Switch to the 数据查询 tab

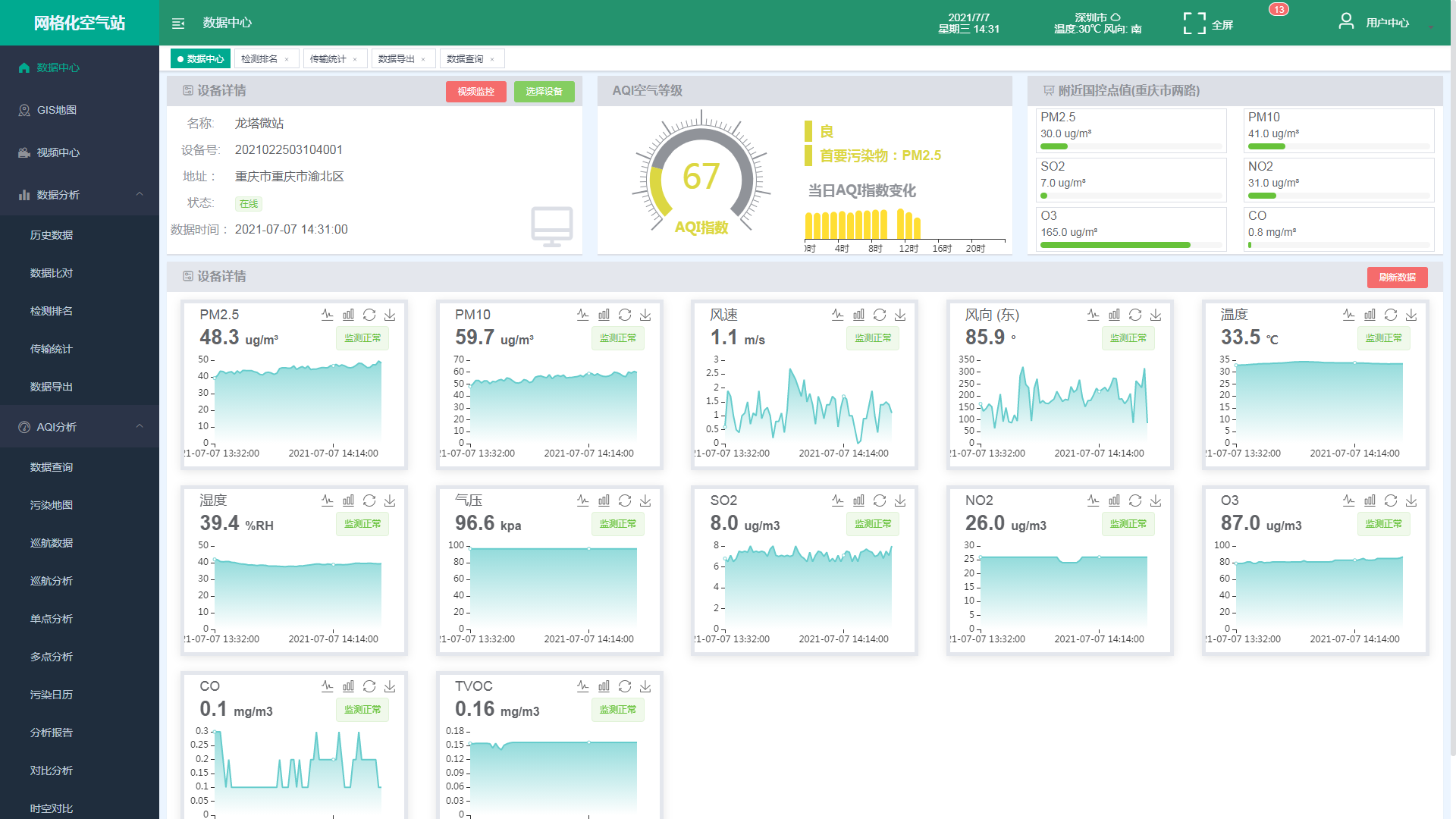point(464,59)
